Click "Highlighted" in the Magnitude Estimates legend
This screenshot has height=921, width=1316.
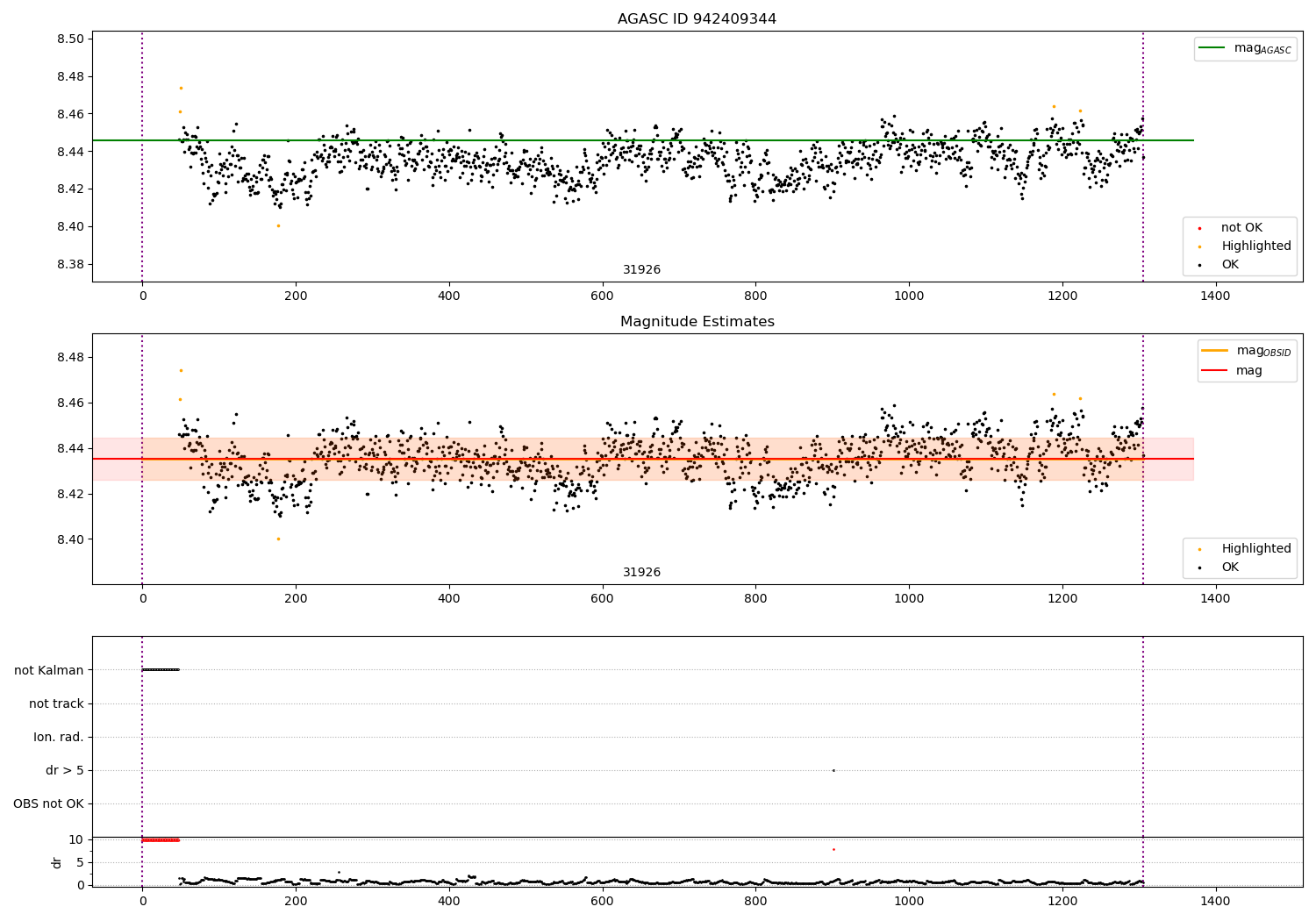1256,549
